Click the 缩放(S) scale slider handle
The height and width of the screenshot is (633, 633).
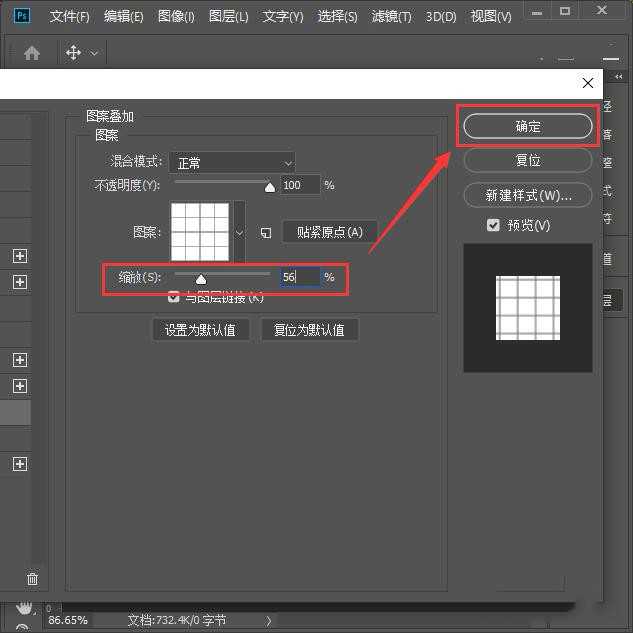(x=200, y=279)
